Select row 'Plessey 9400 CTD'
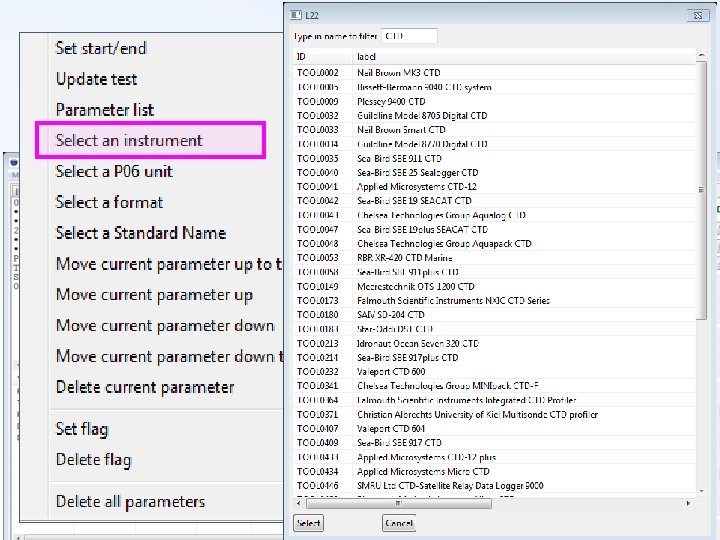The height and width of the screenshot is (540, 720). (x=494, y=101)
